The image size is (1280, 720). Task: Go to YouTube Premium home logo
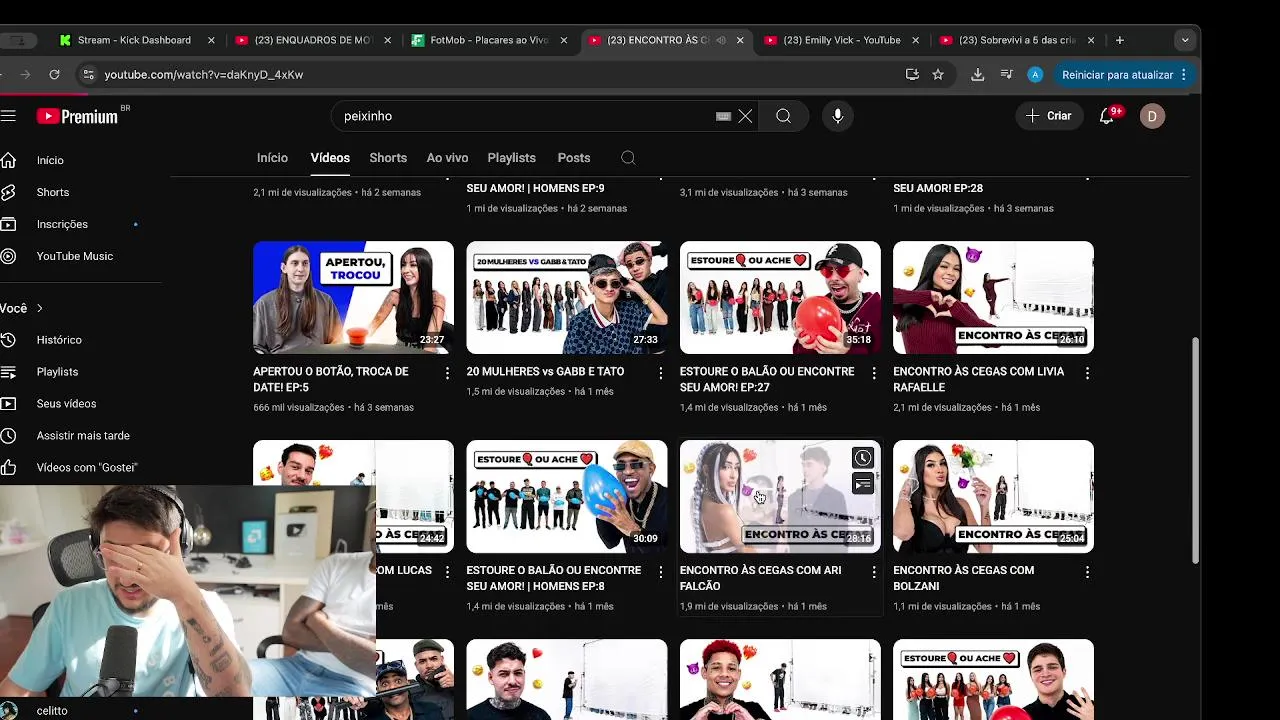78,116
